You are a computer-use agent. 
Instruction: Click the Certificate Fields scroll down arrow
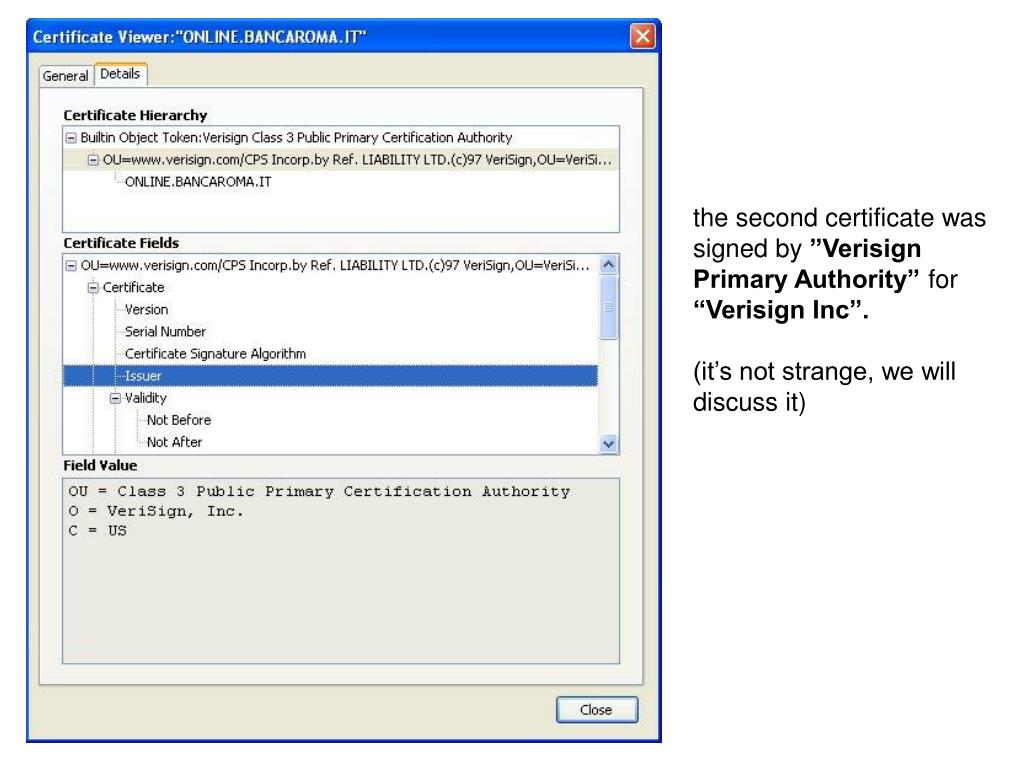click(609, 445)
